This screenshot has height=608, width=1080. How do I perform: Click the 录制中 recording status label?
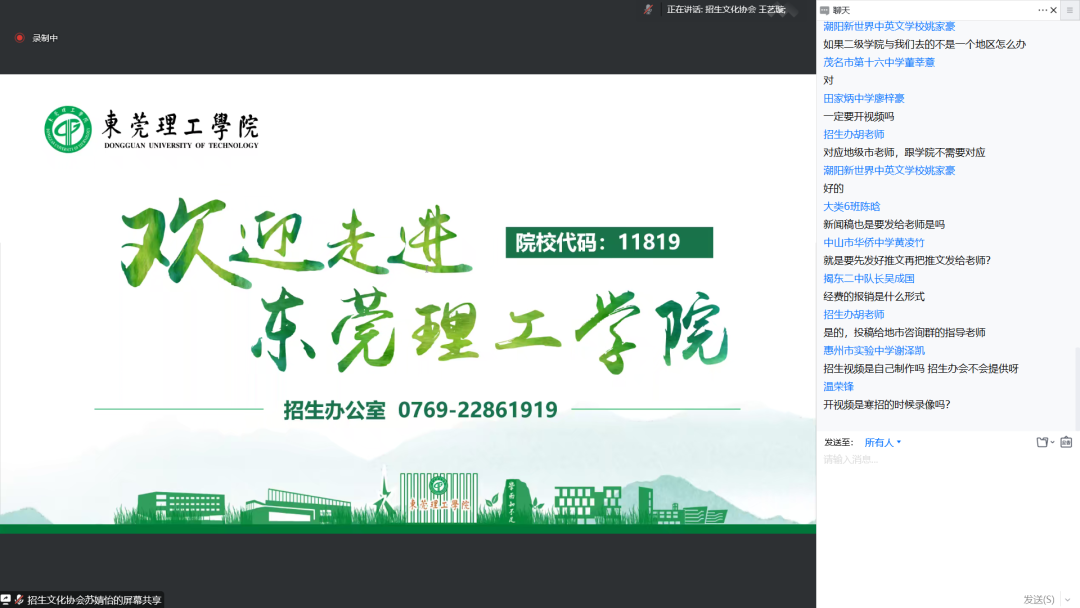[x=46, y=38]
